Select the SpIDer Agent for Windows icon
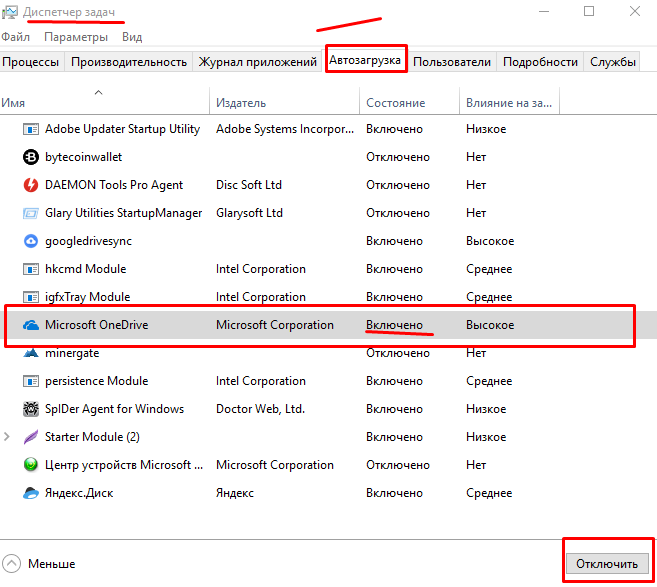This screenshot has width=657, height=587. [x=30, y=409]
